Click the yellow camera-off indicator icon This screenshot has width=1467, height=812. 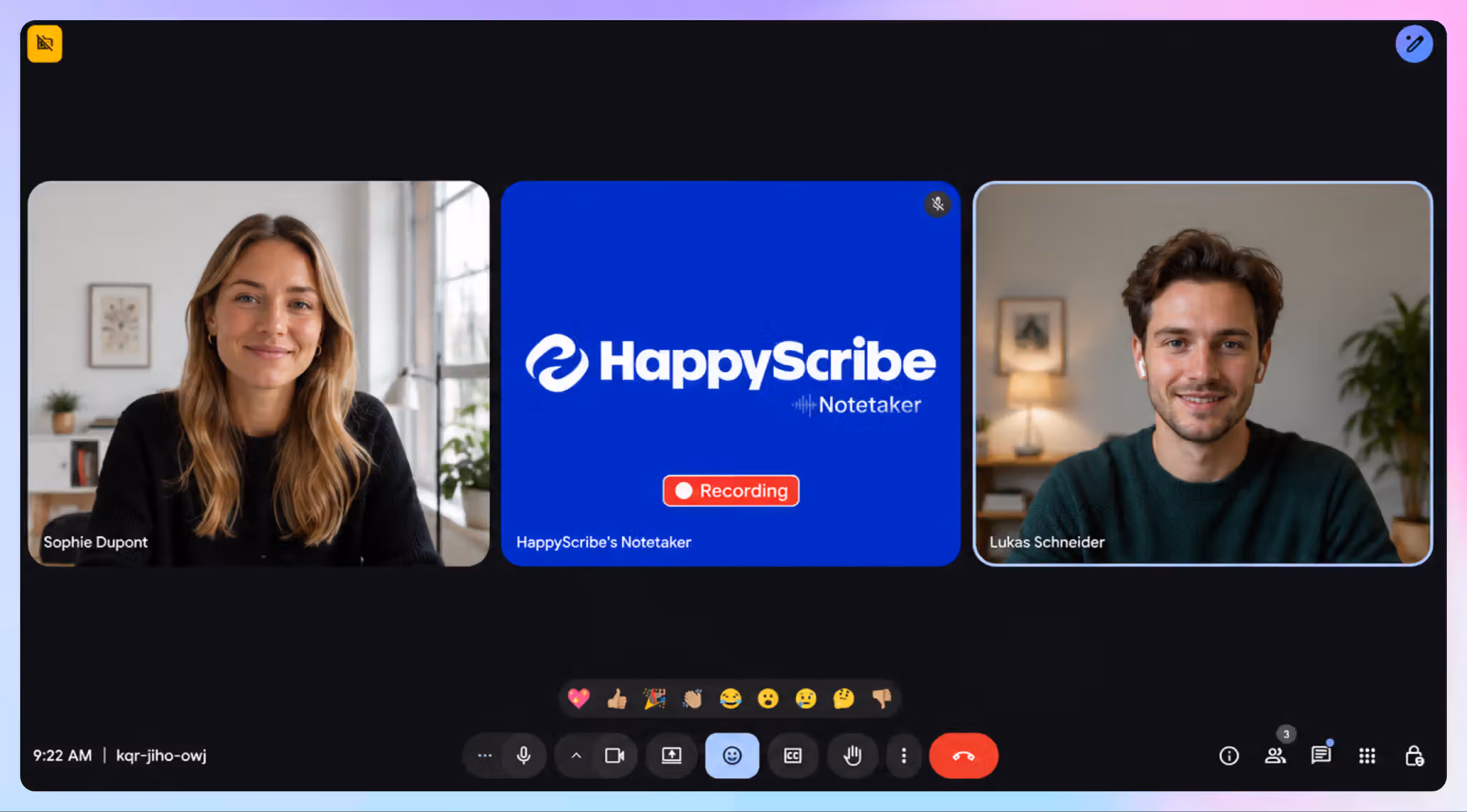pos(45,44)
